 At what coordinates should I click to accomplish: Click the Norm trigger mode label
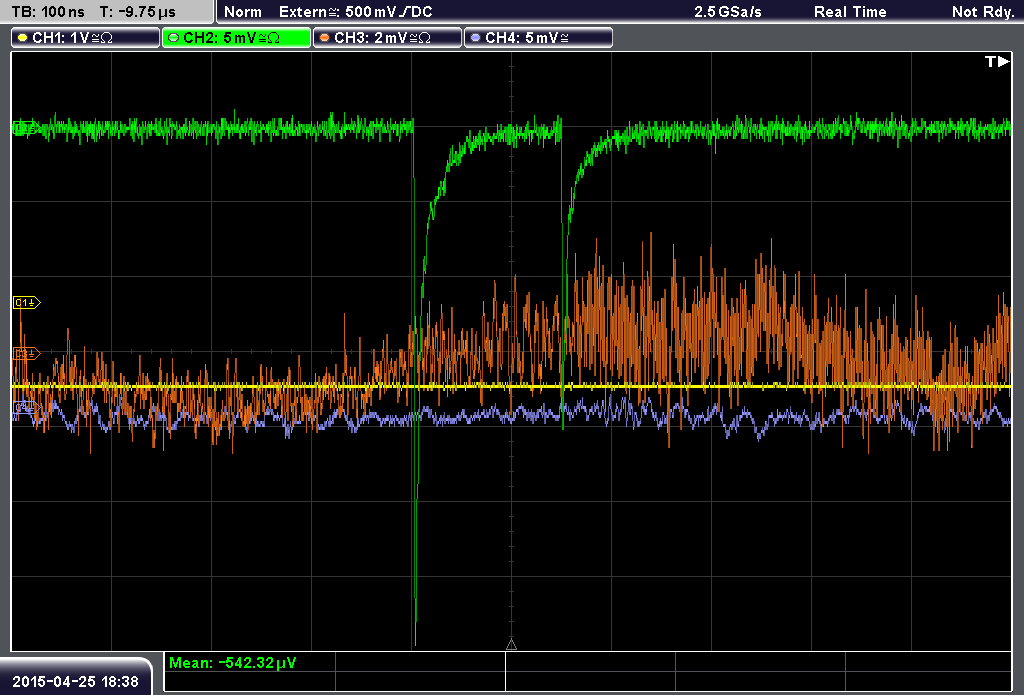point(243,12)
